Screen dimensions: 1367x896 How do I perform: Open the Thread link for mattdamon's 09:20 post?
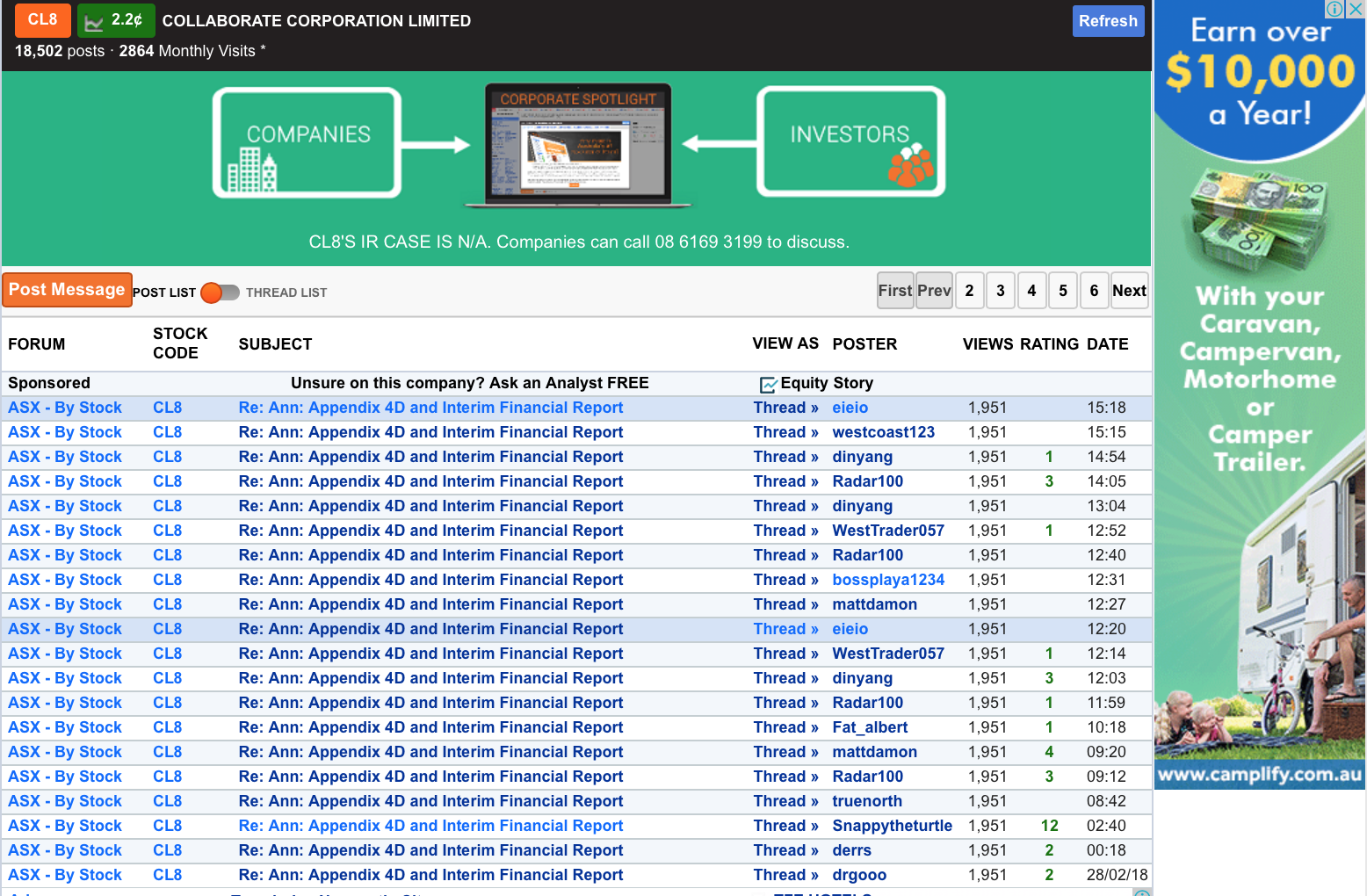(x=785, y=752)
